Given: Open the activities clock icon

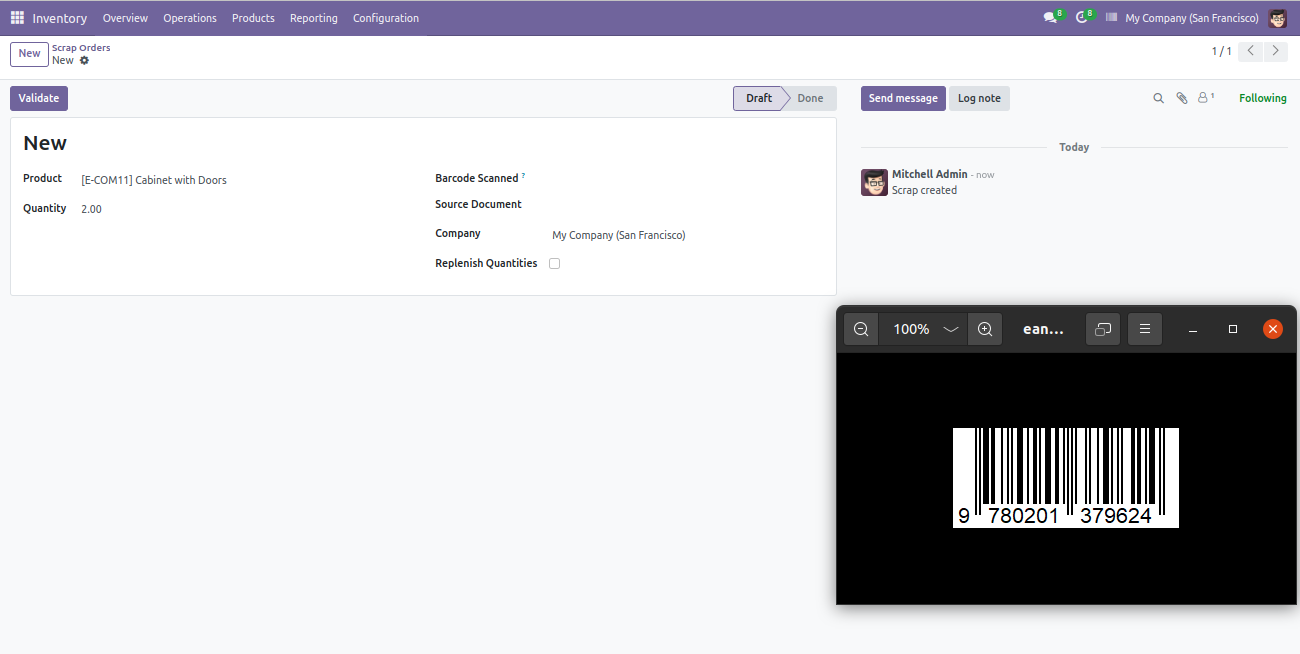Looking at the screenshot, I should [1081, 18].
